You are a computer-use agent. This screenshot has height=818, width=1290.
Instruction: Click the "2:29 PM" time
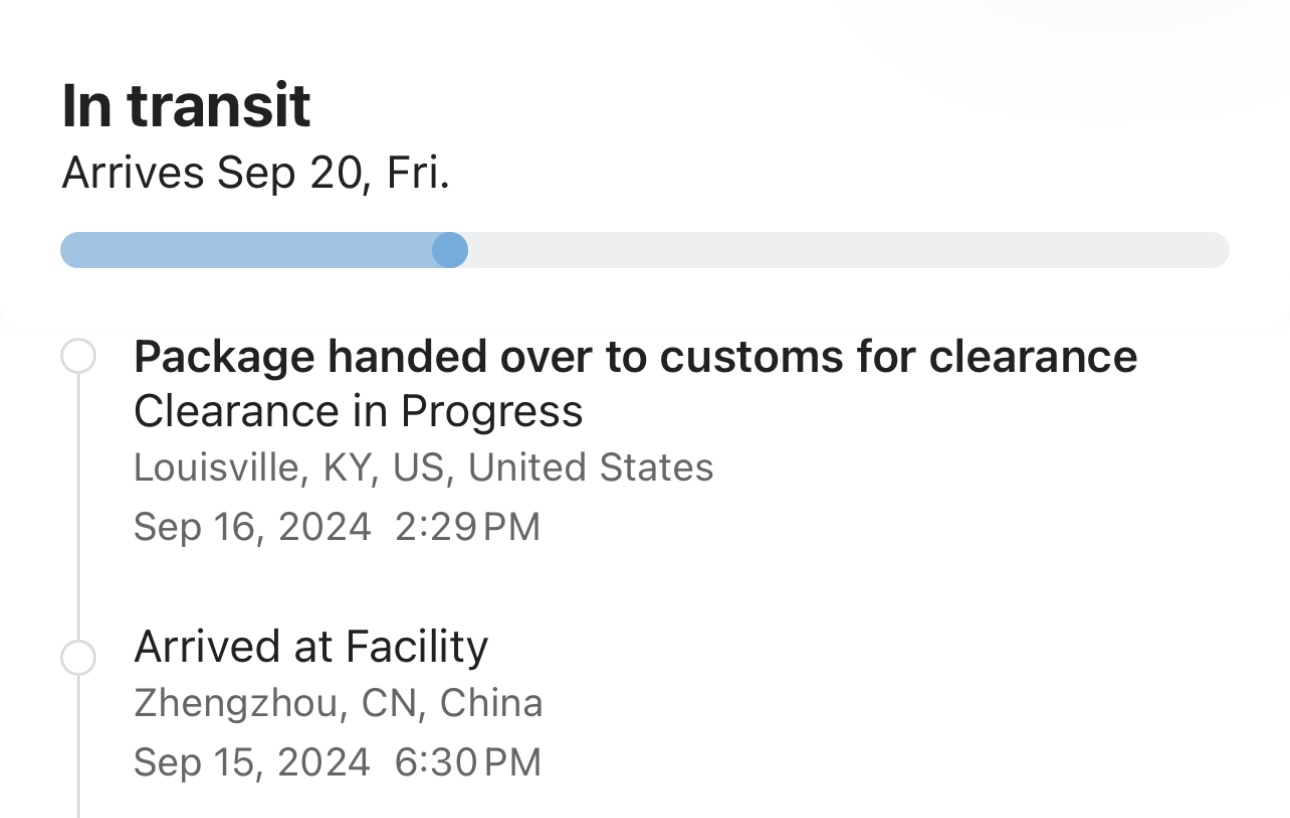click(x=467, y=526)
